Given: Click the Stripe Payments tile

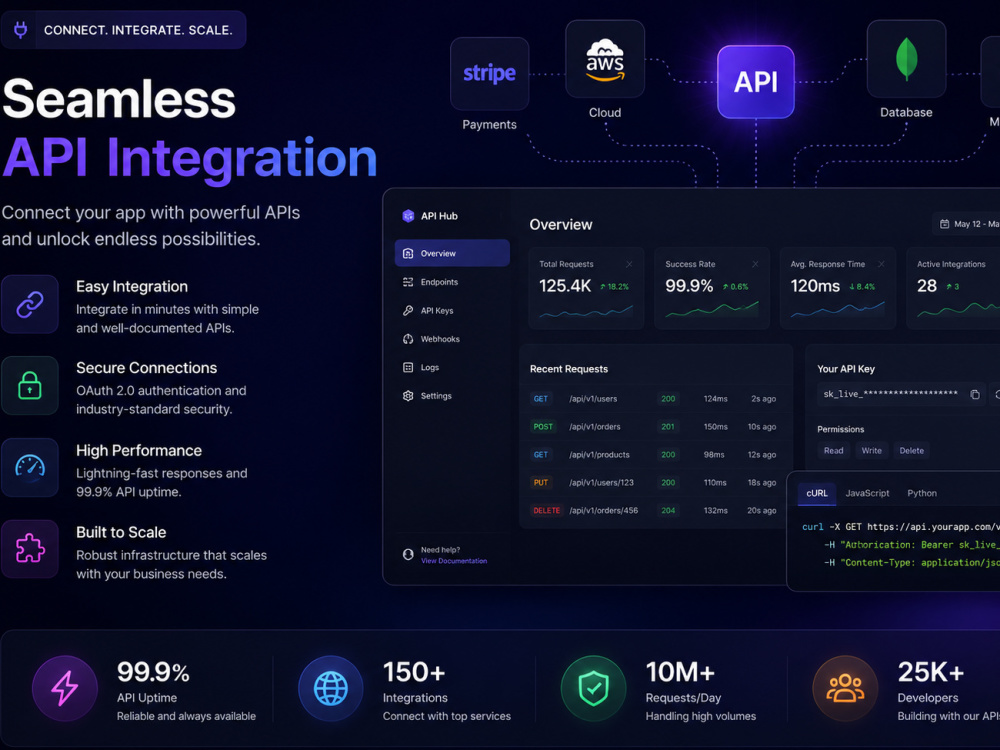Looking at the screenshot, I should click(489, 73).
